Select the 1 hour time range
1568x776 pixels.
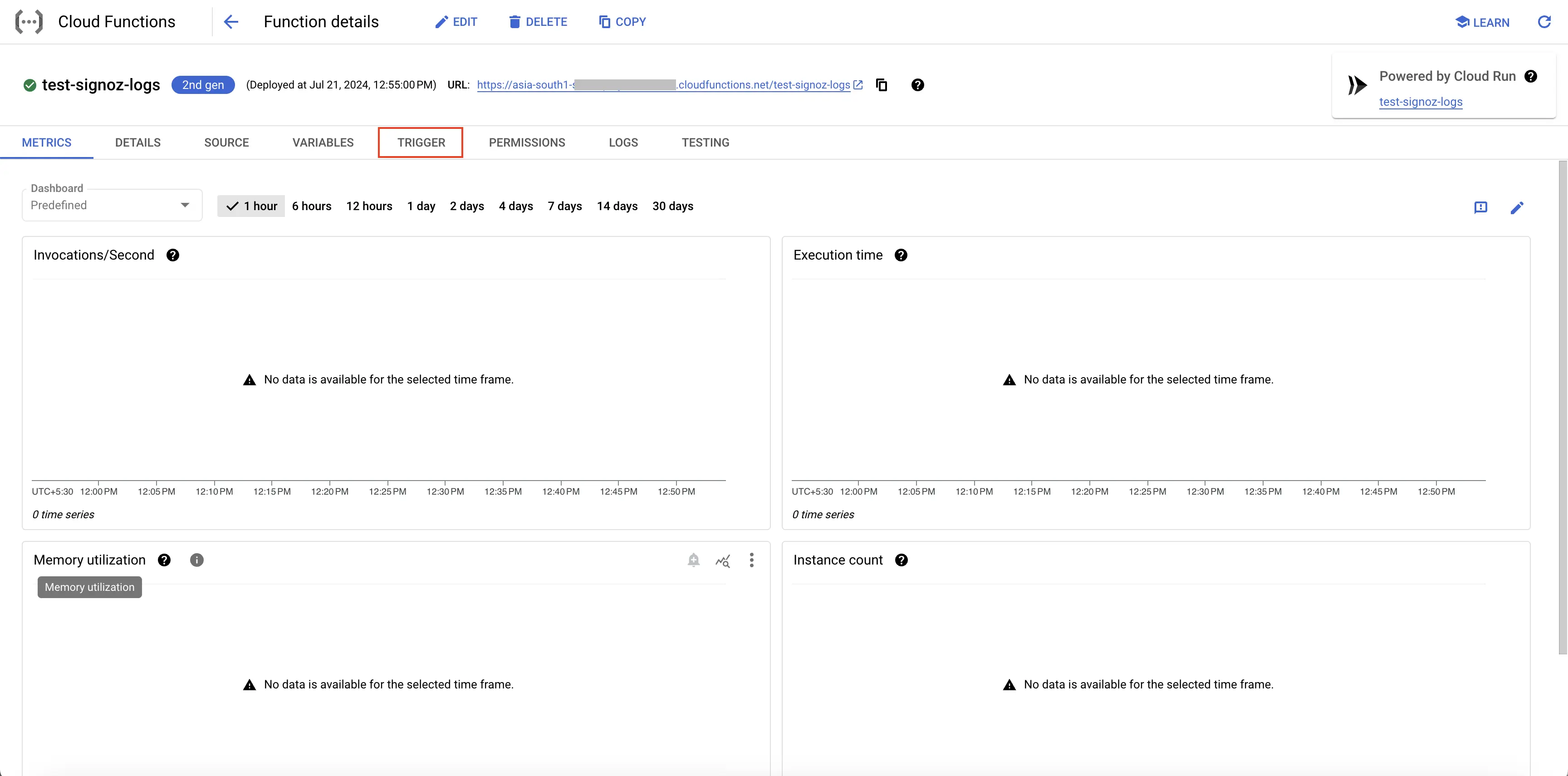coord(251,206)
